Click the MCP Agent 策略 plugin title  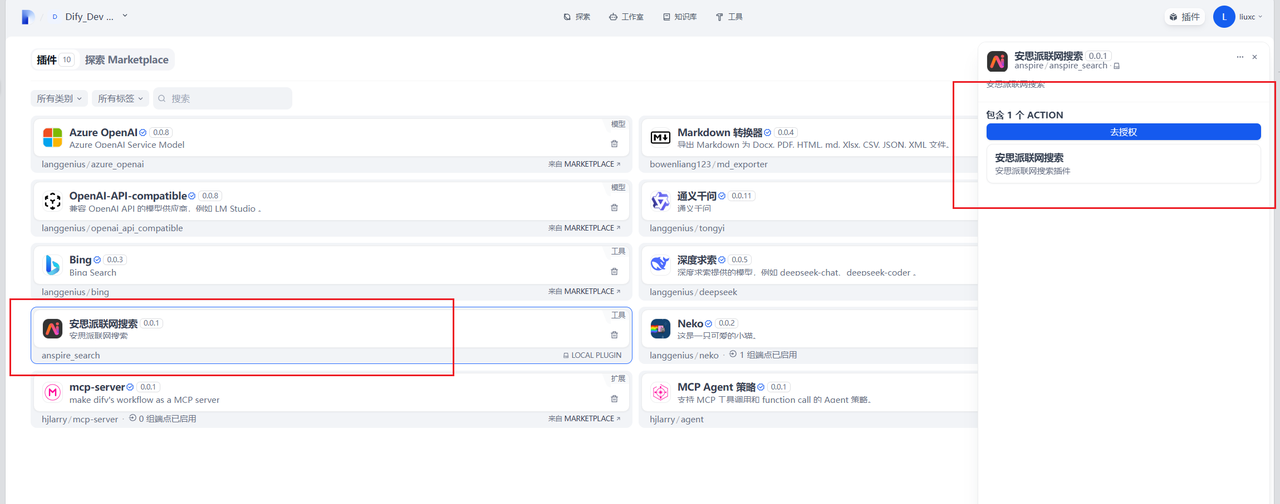coord(718,387)
